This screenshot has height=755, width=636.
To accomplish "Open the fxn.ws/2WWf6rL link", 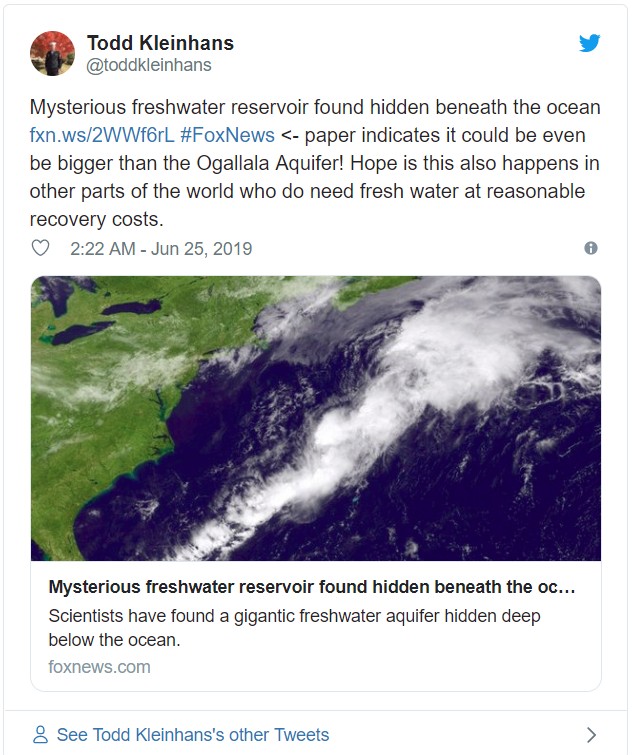I will [x=102, y=135].
